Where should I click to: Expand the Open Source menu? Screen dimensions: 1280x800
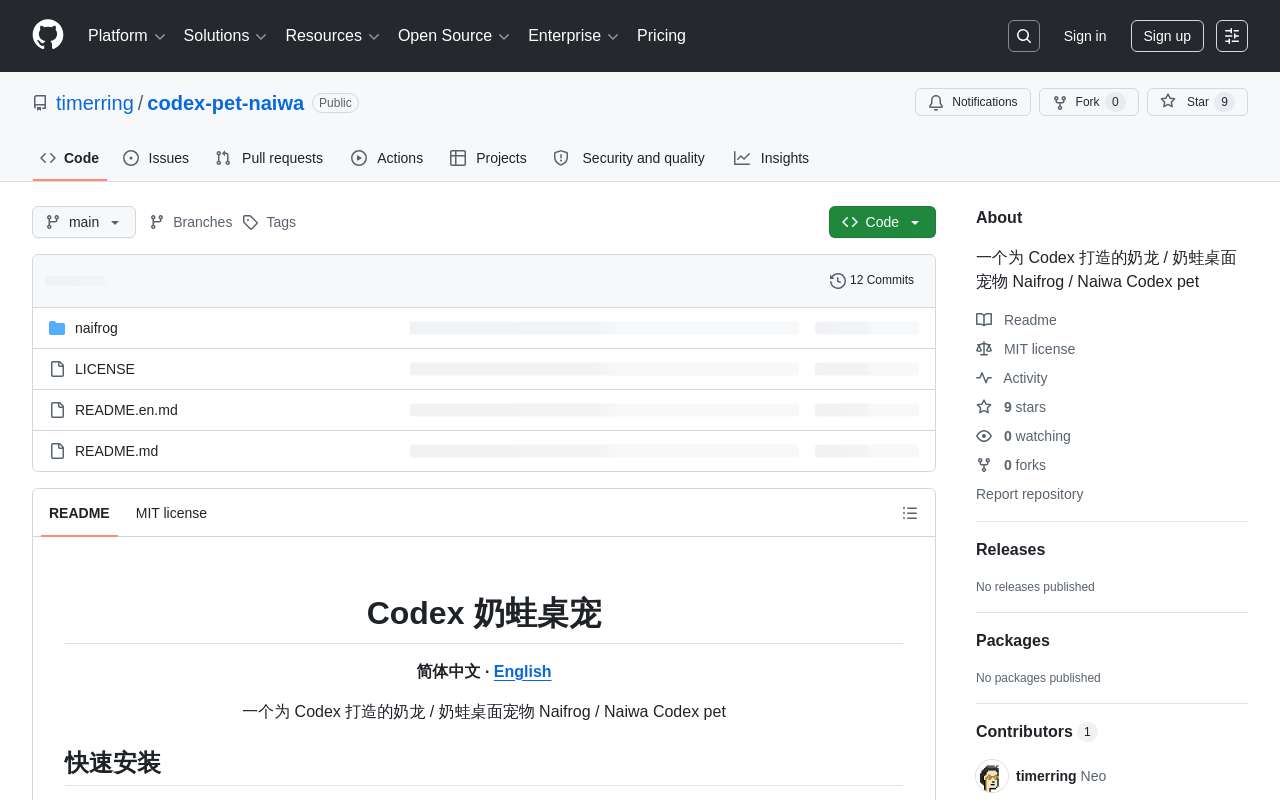pos(454,36)
